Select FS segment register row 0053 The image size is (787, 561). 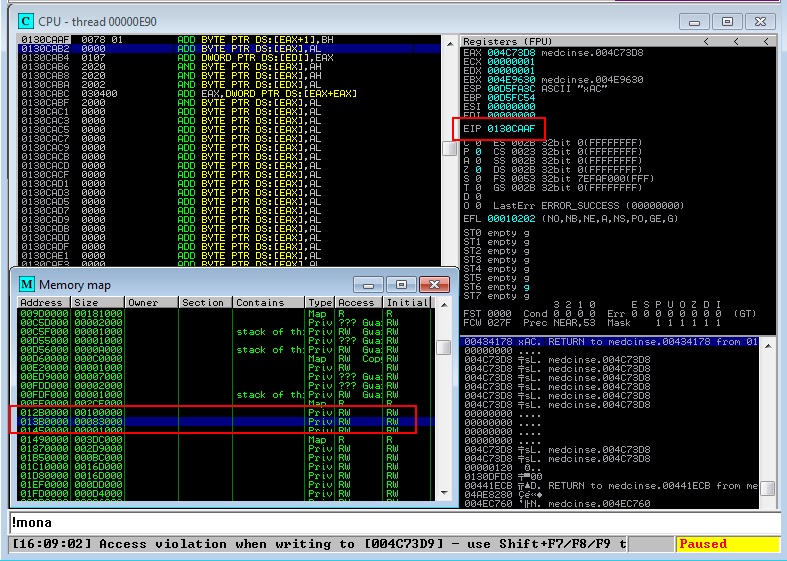point(573,179)
